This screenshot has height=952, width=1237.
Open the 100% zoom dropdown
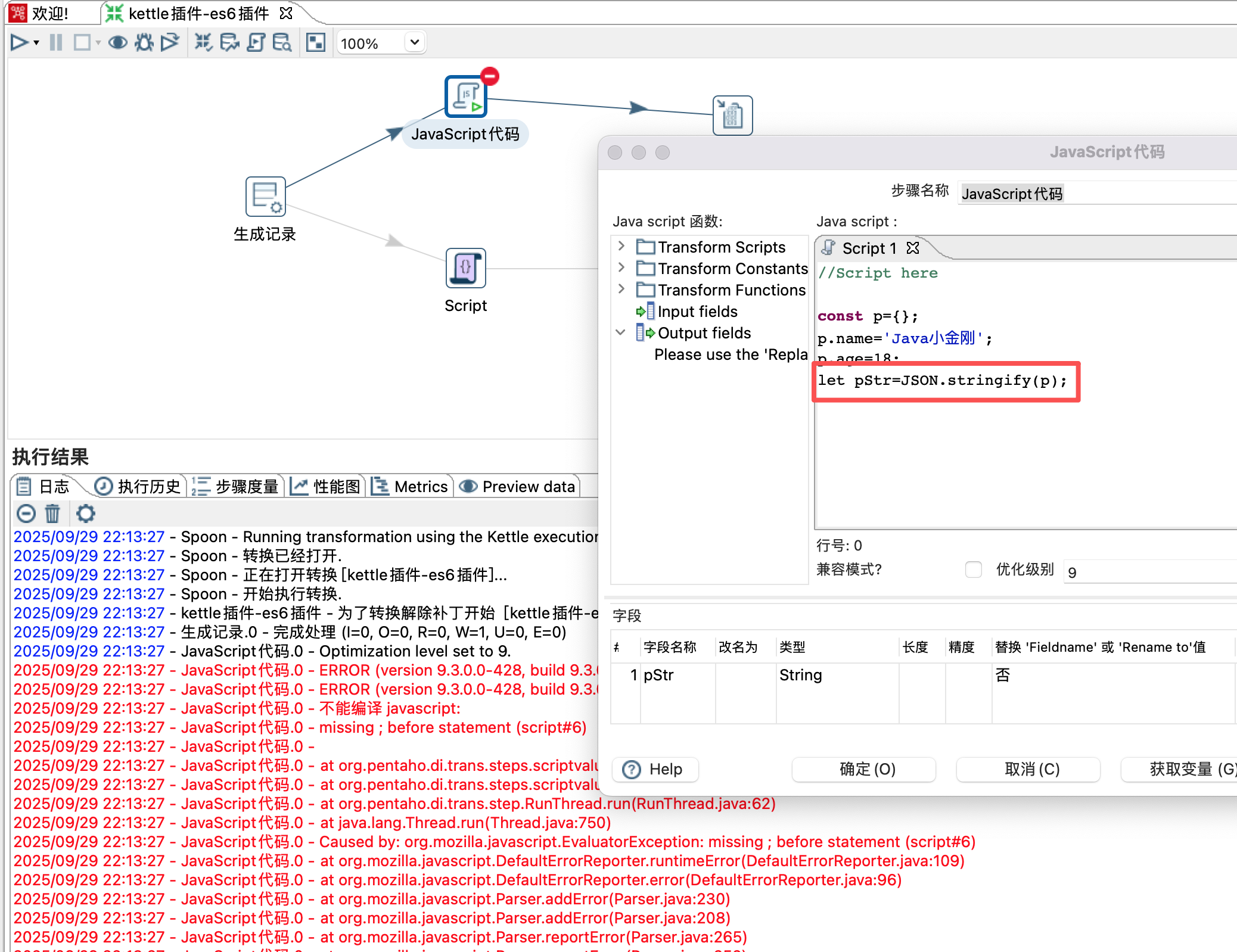pos(415,42)
